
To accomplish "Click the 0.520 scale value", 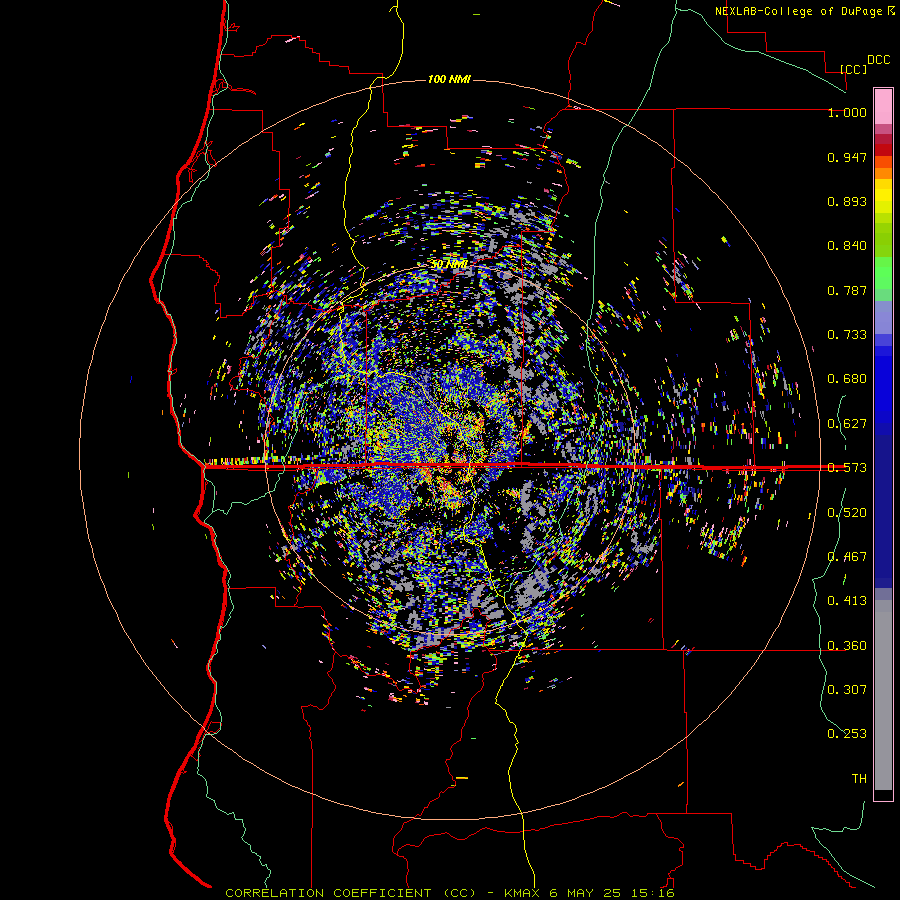I will click(x=847, y=513).
